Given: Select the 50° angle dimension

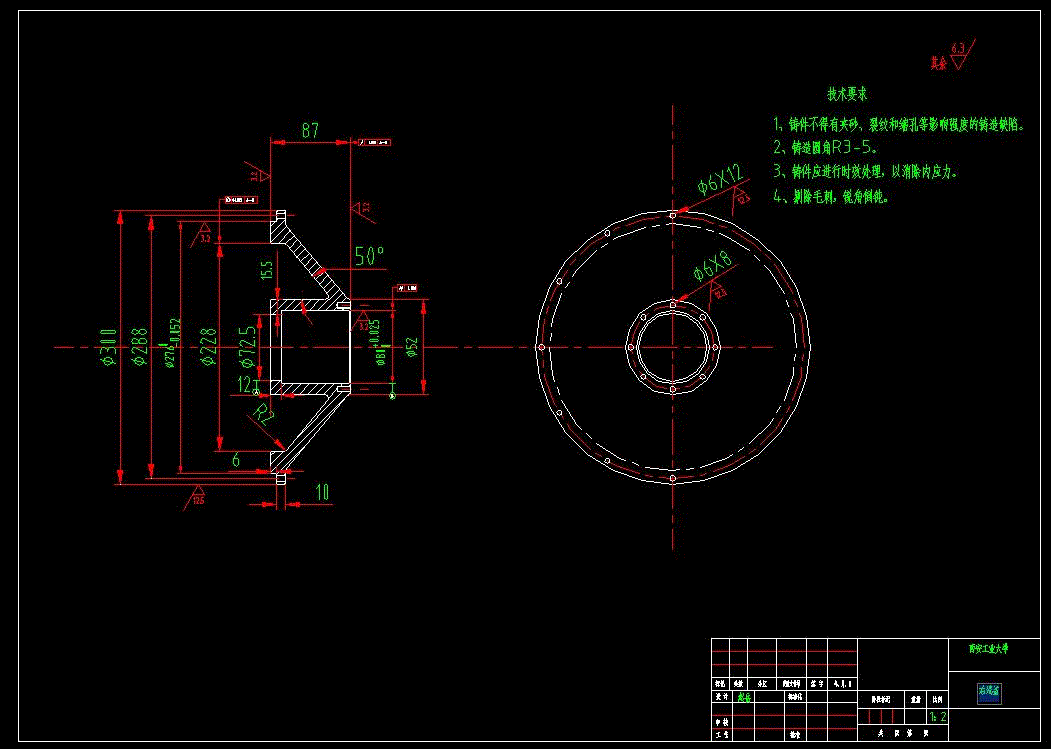Looking at the screenshot, I should click(369, 255).
